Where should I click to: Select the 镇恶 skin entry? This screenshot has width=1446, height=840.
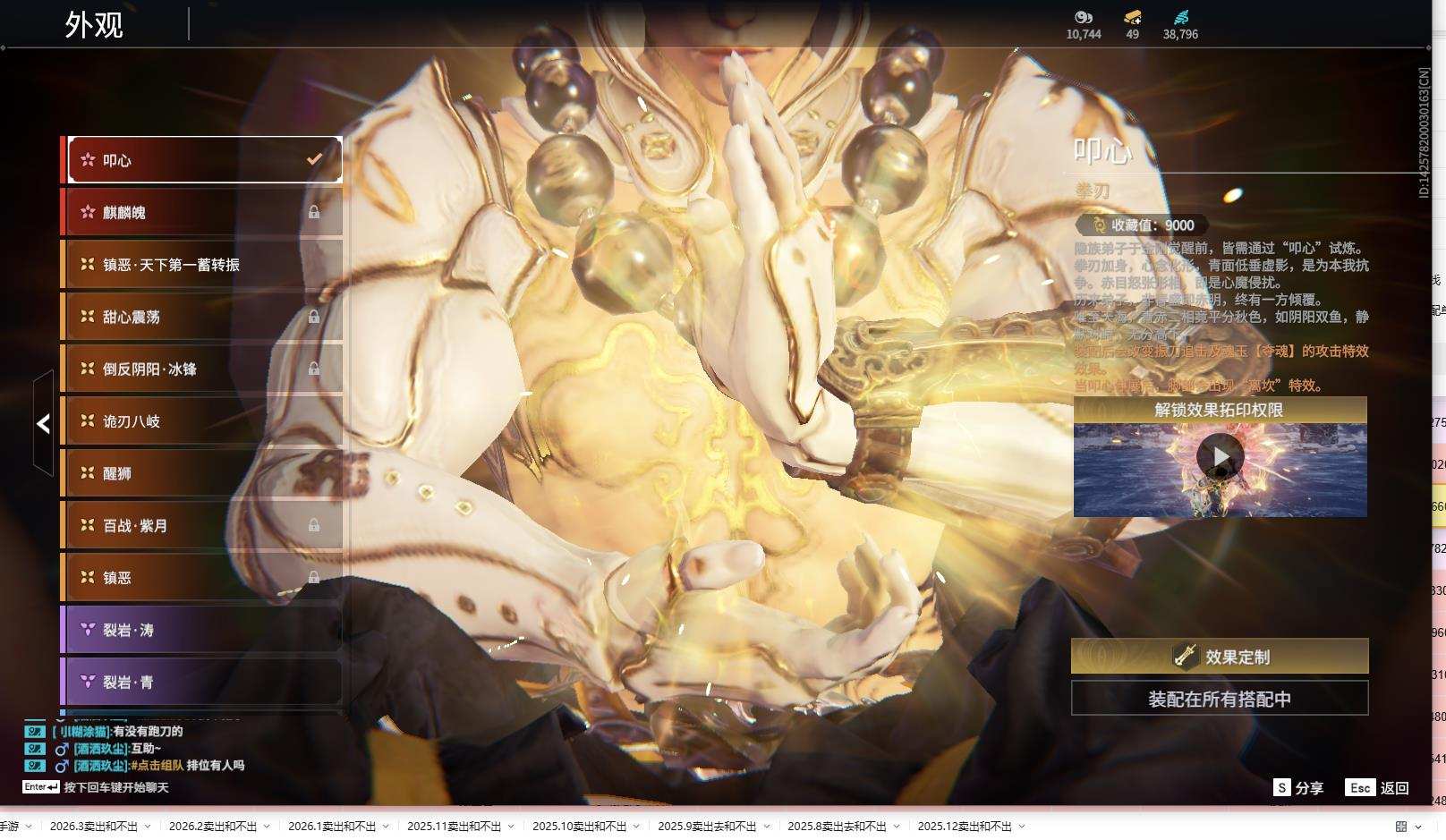(205, 577)
